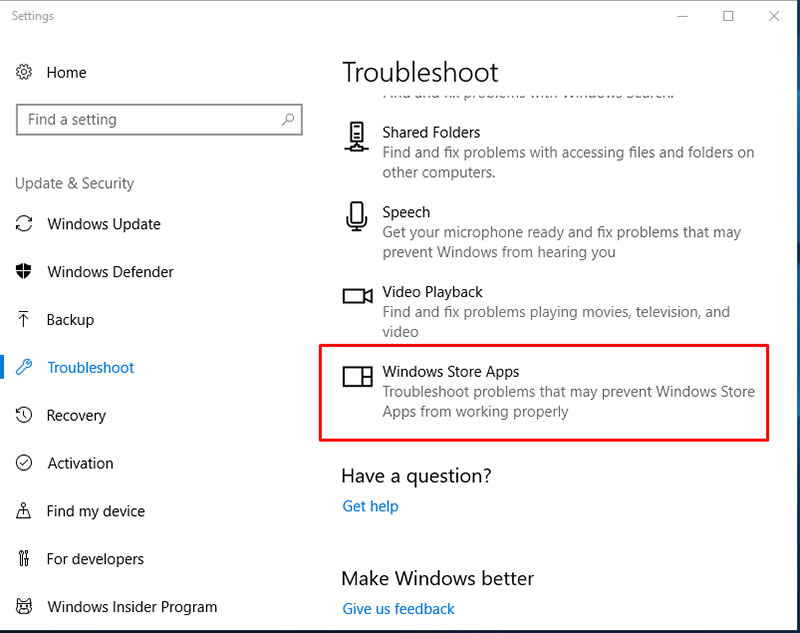This screenshot has height=633, width=800.
Task: Click the Activation checkmark circle icon
Action: (24, 463)
